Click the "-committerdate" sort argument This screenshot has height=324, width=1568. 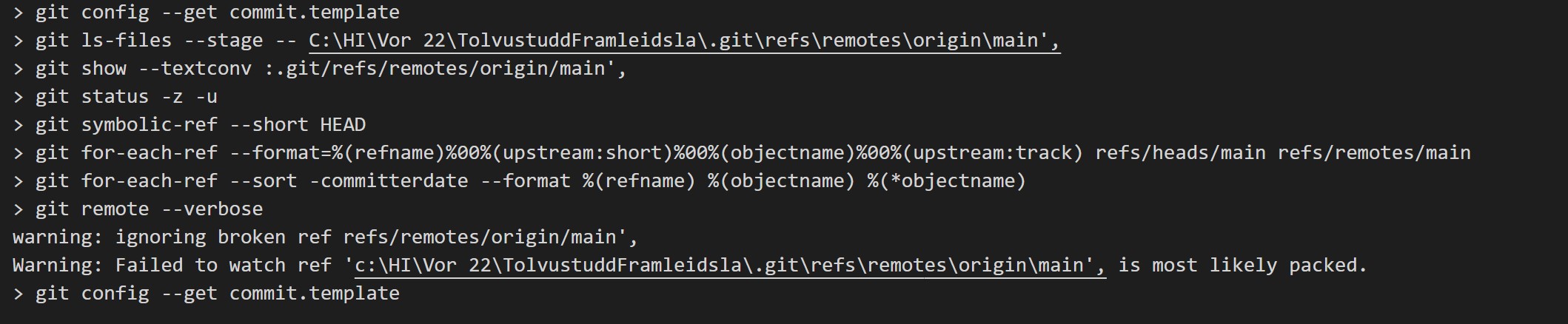pyautogui.click(x=389, y=181)
